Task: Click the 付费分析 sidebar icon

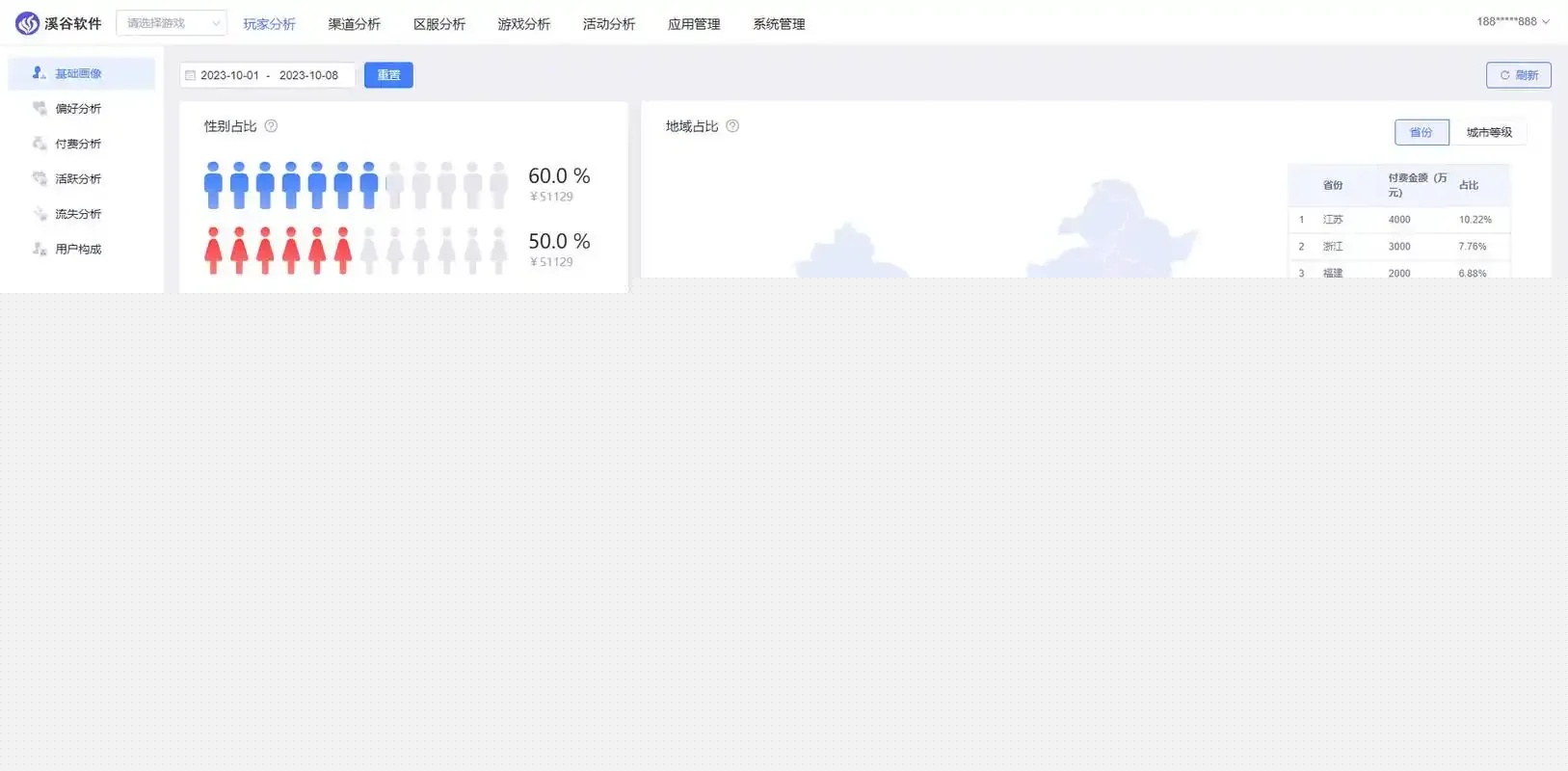Action: [x=40, y=144]
